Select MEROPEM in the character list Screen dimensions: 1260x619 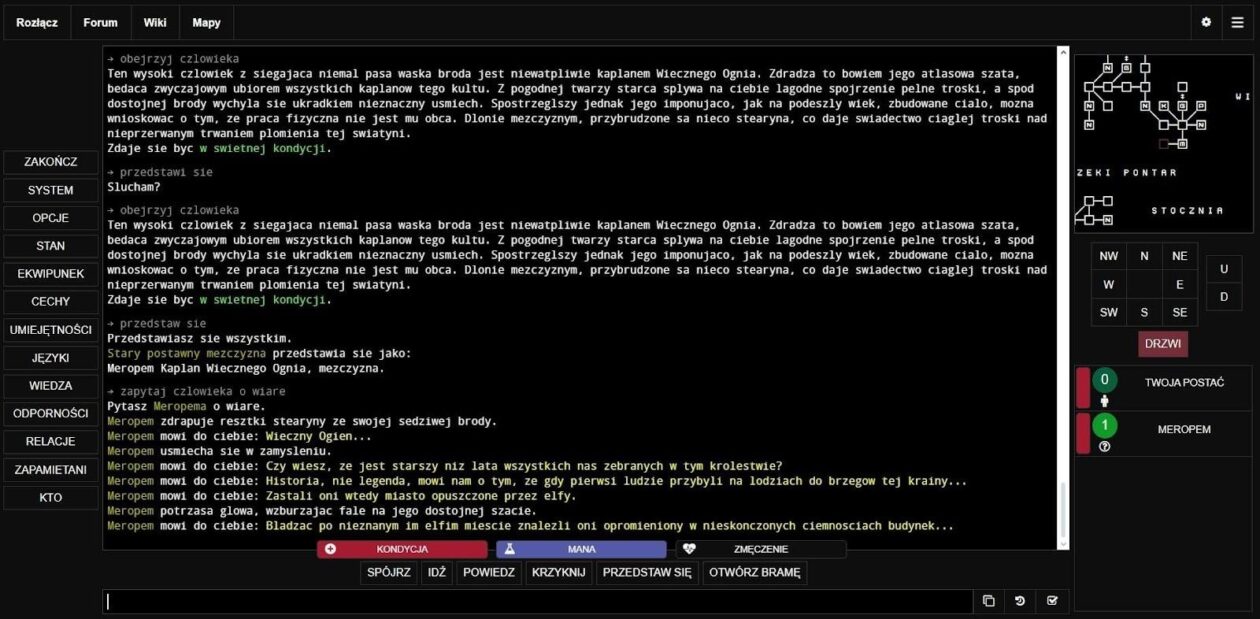pos(1184,429)
